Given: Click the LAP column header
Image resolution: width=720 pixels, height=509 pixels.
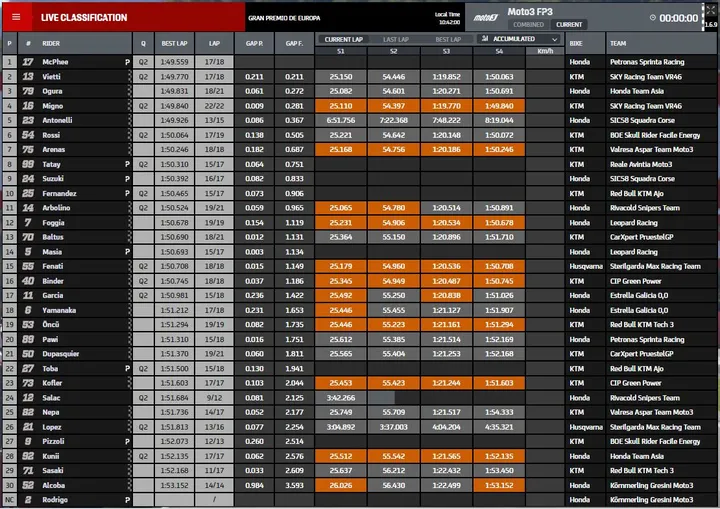Looking at the screenshot, I should point(214,44).
